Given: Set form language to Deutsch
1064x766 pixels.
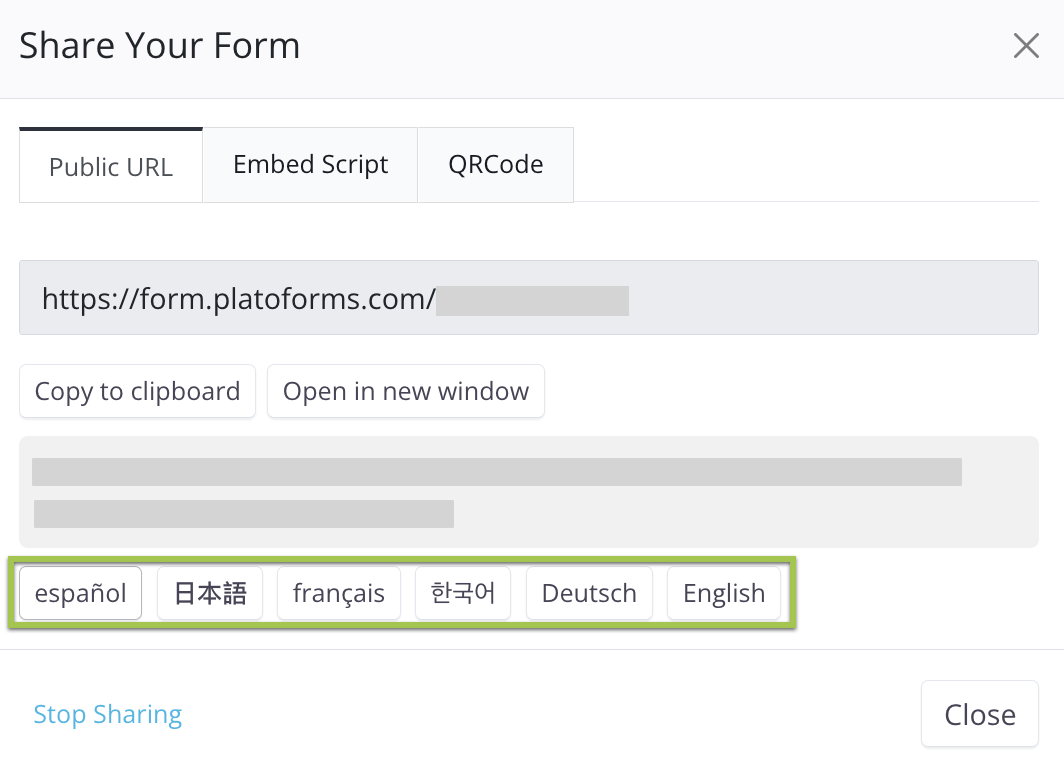Looking at the screenshot, I should [x=588, y=593].
